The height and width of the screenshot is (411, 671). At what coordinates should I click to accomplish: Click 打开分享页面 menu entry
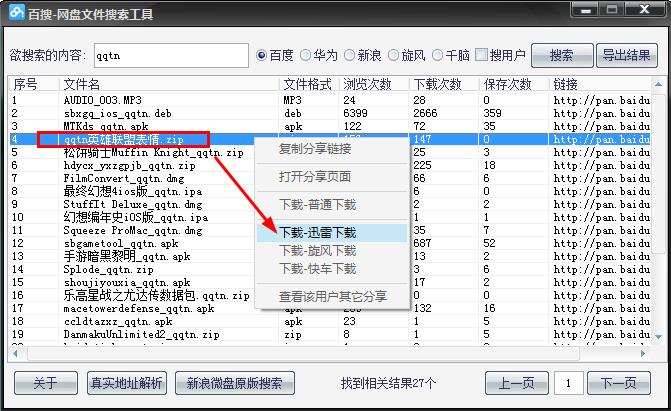click(x=314, y=177)
